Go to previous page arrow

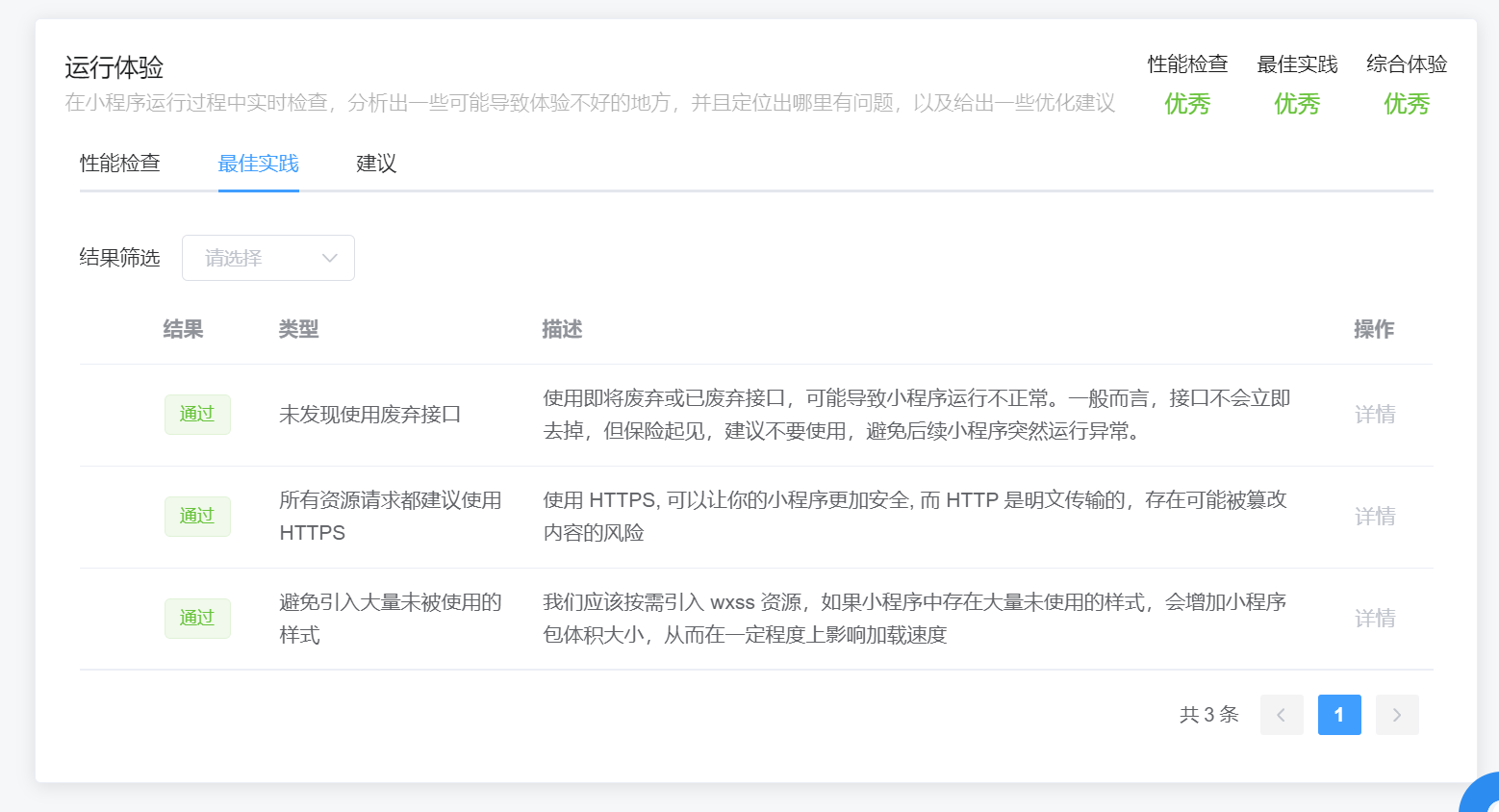(x=1282, y=715)
